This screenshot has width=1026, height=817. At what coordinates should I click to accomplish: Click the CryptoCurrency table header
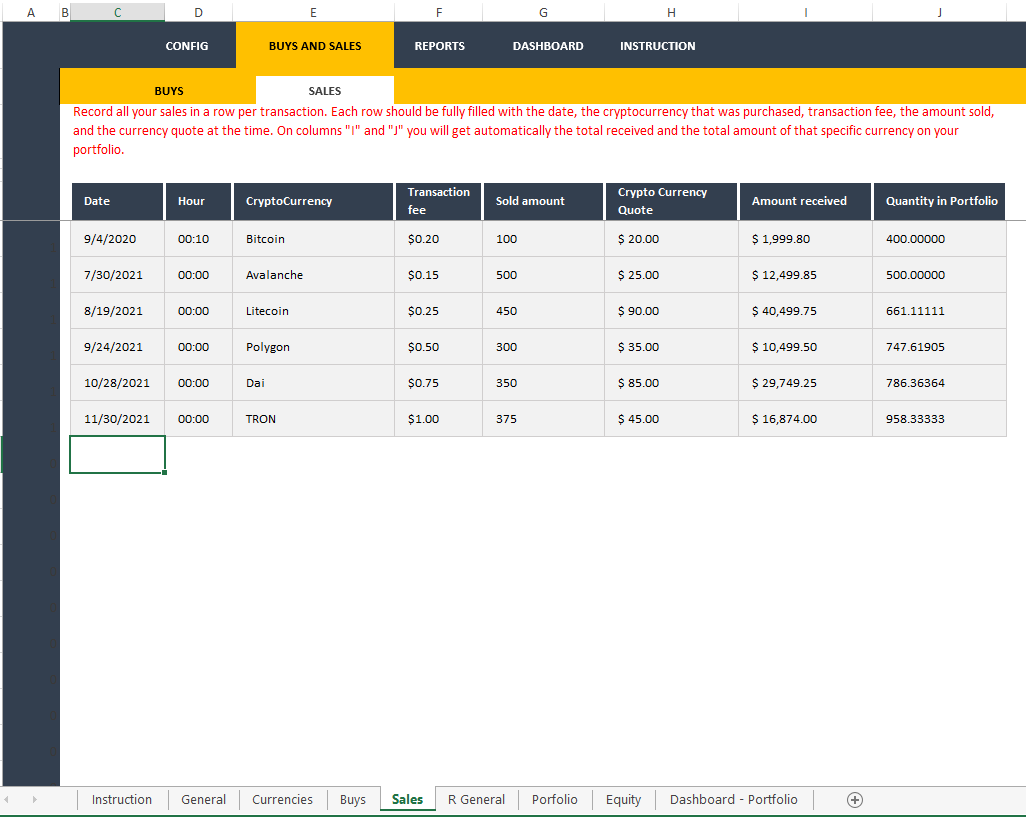point(313,201)
